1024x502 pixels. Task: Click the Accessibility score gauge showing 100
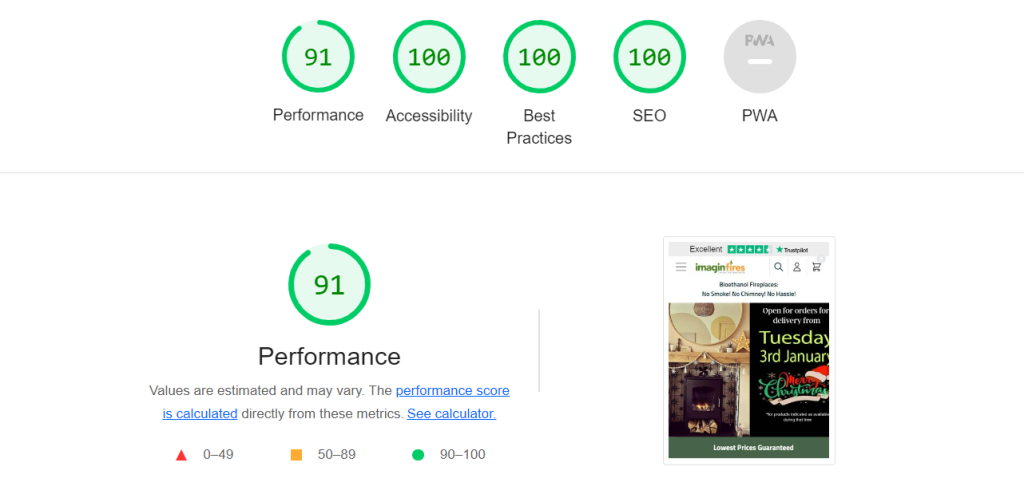(x=429, y=56)
